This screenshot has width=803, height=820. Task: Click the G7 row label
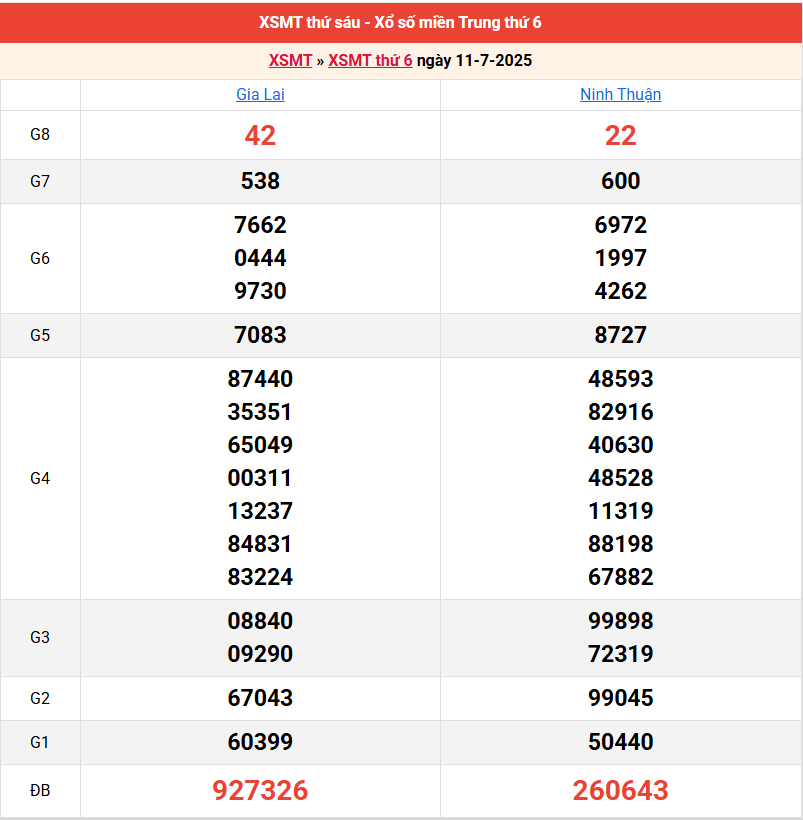click(40, 181)
